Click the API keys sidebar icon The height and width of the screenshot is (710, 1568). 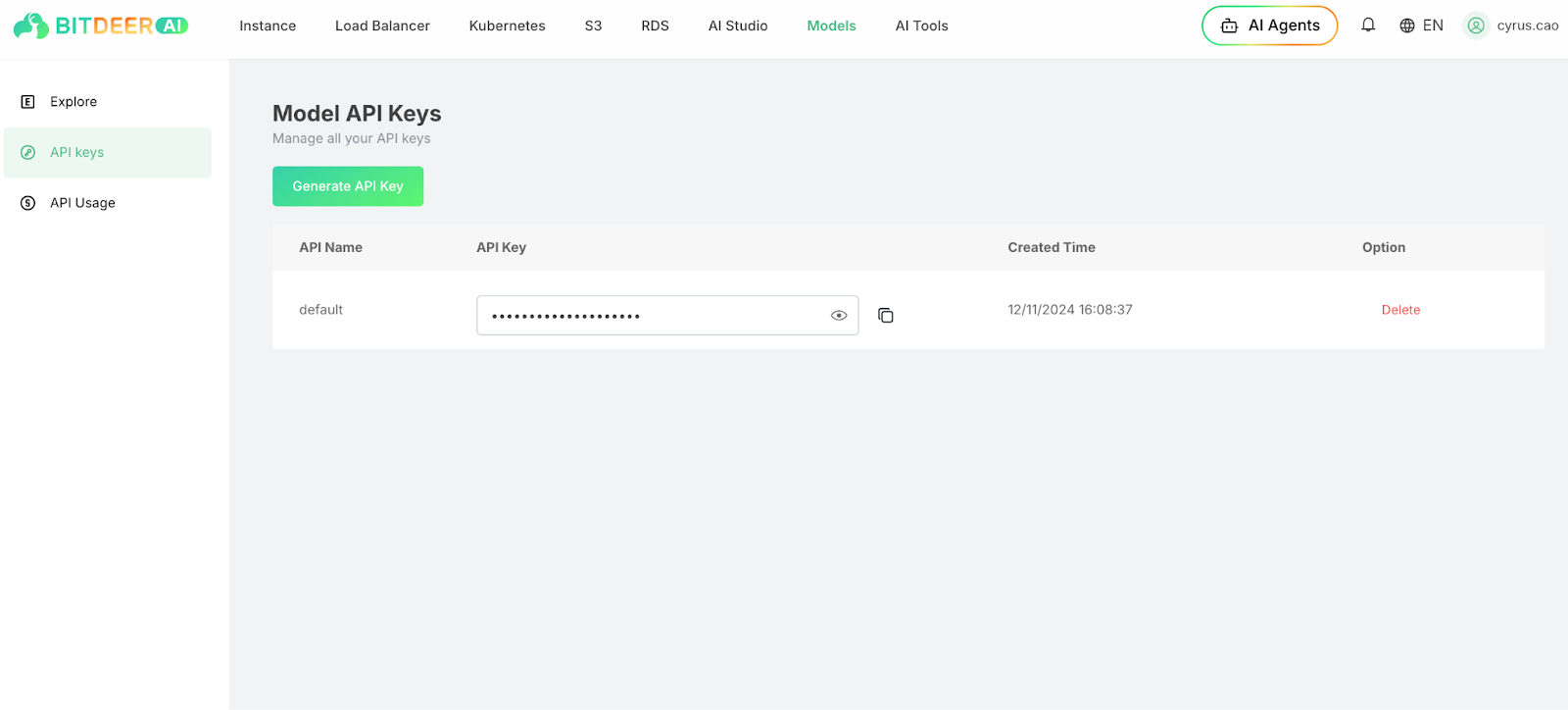(28, 153)
